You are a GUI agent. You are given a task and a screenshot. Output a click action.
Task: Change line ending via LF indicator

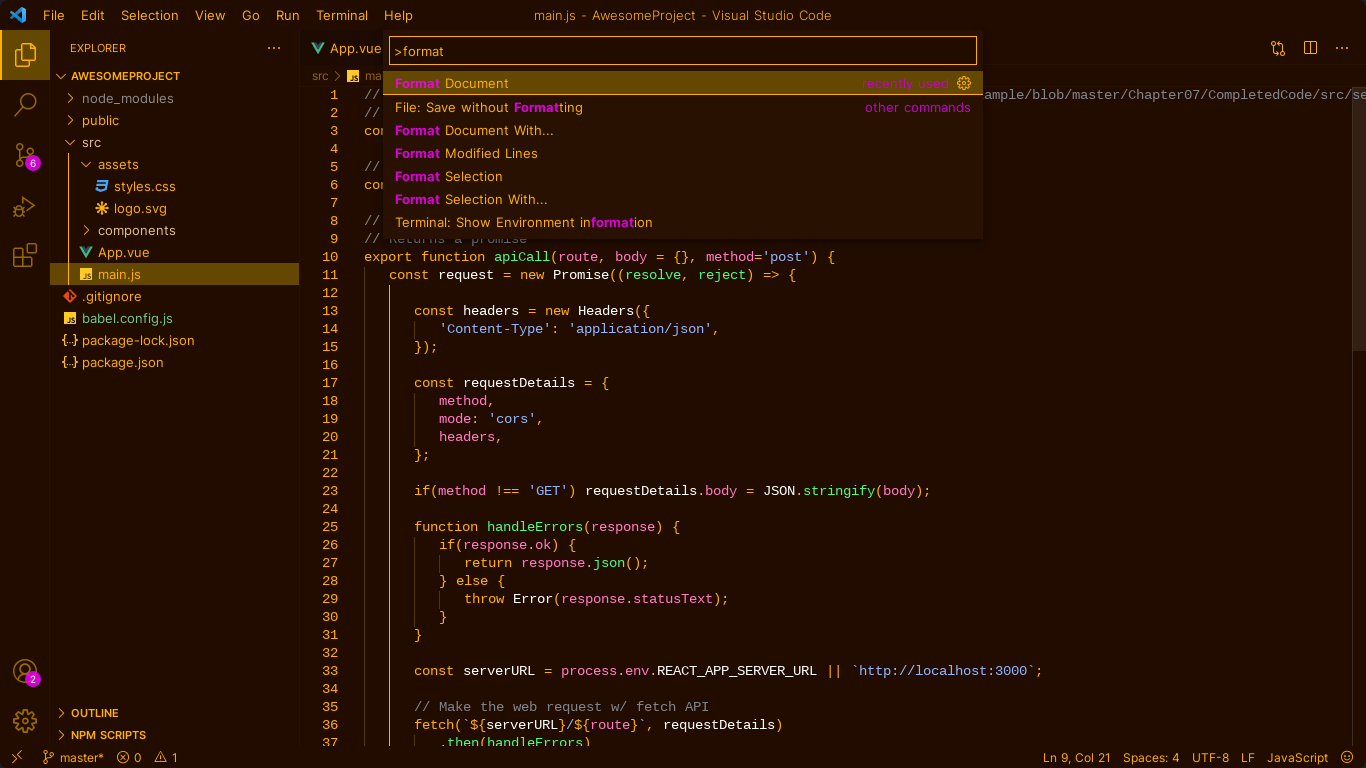pyautogui.click(x=1248, y=757)
